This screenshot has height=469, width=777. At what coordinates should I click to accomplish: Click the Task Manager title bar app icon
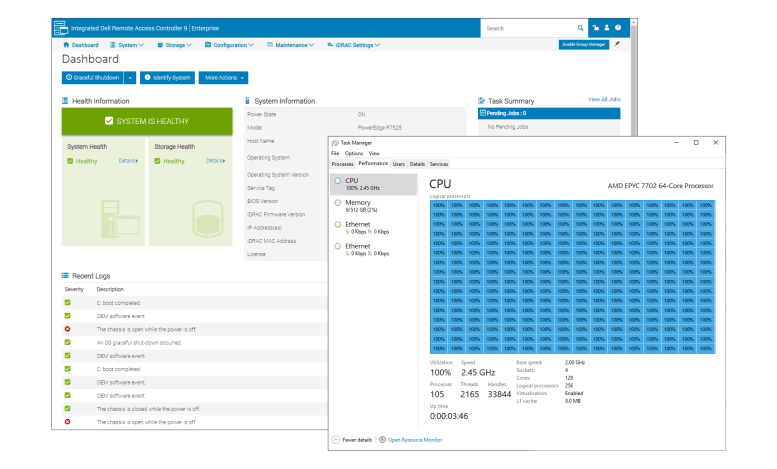tap(335, 143)
